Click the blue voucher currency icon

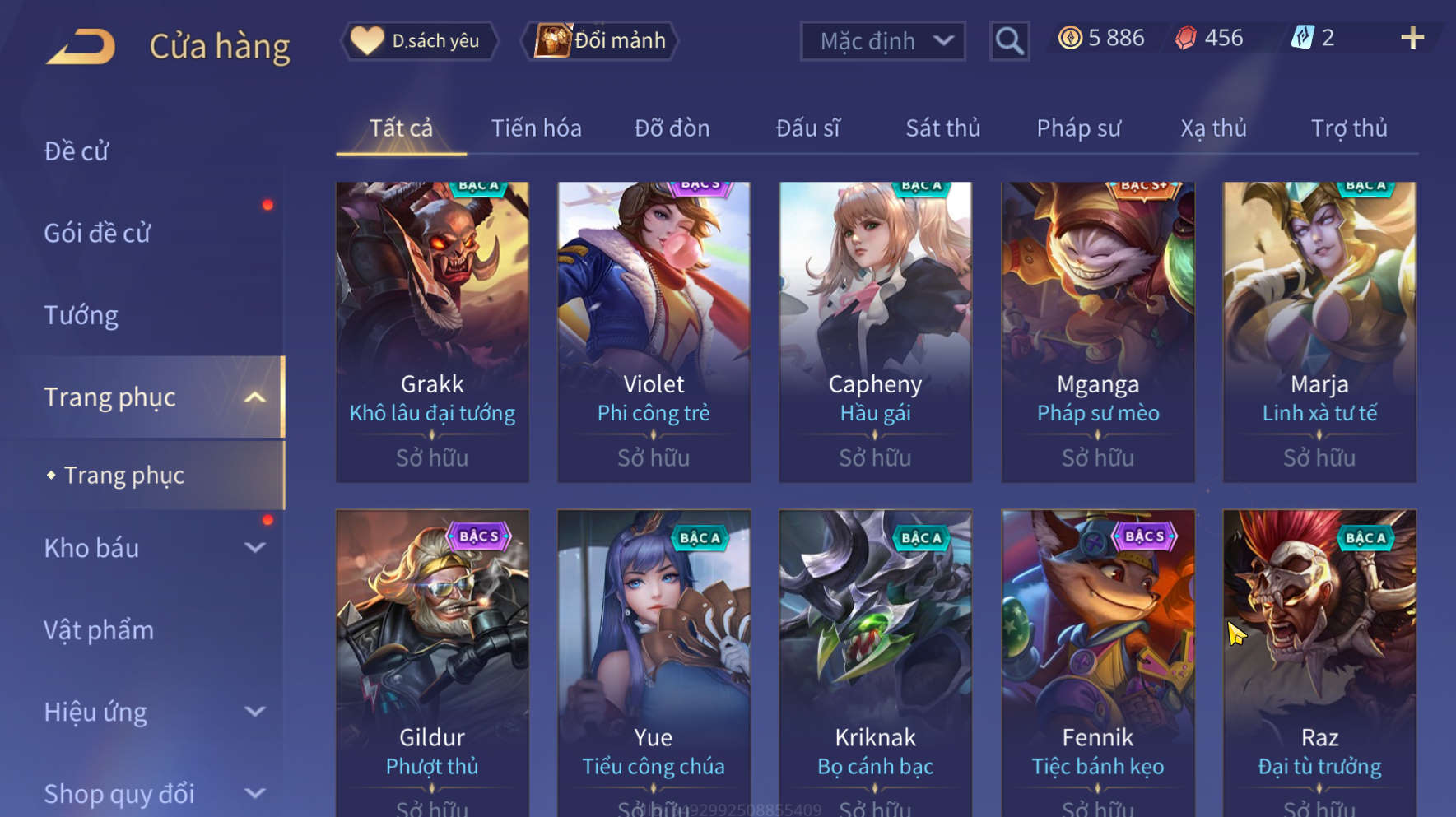pyautogui.click(x=1302, y=38)
